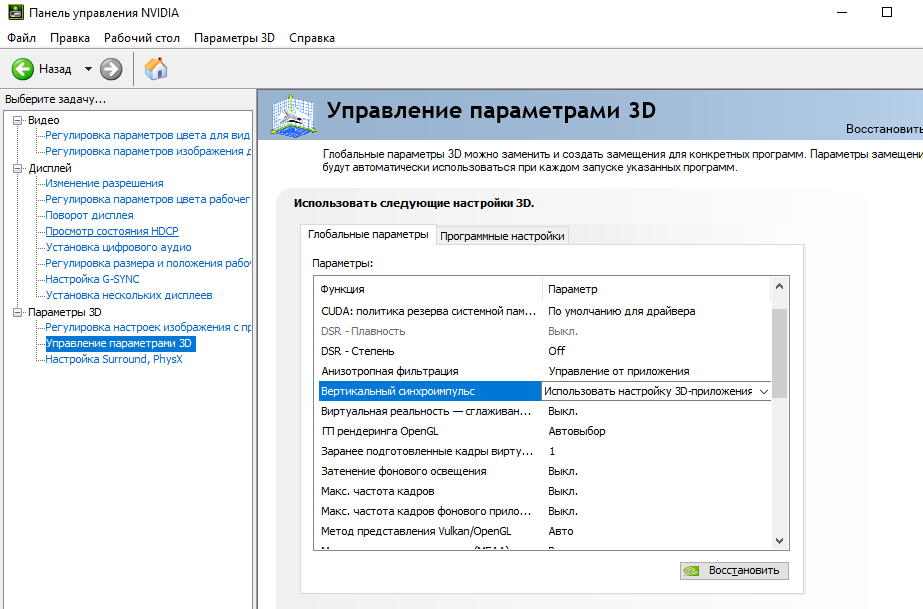Open Регулировка размера и положения рабочего стола
Screen dimensions: 923x609
tap(148, 263)
